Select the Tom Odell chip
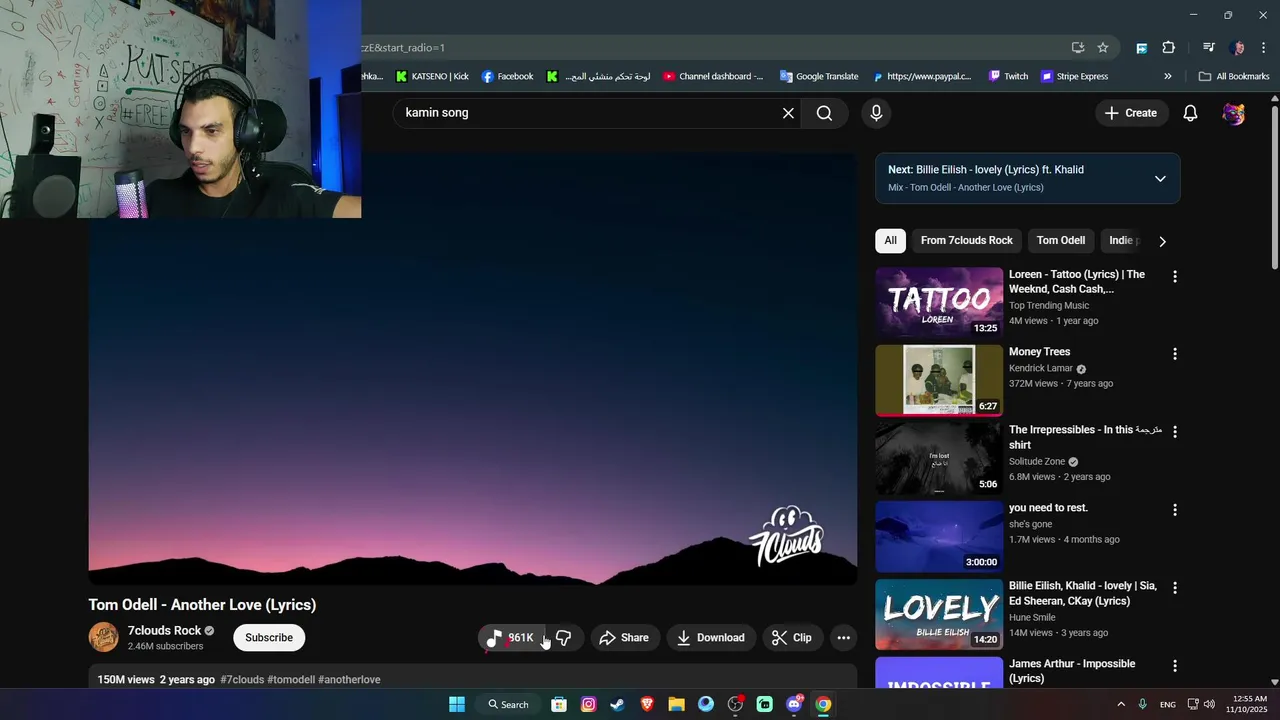The width and height of the screenshot is (1280, 720). (x=1061, y=241)
